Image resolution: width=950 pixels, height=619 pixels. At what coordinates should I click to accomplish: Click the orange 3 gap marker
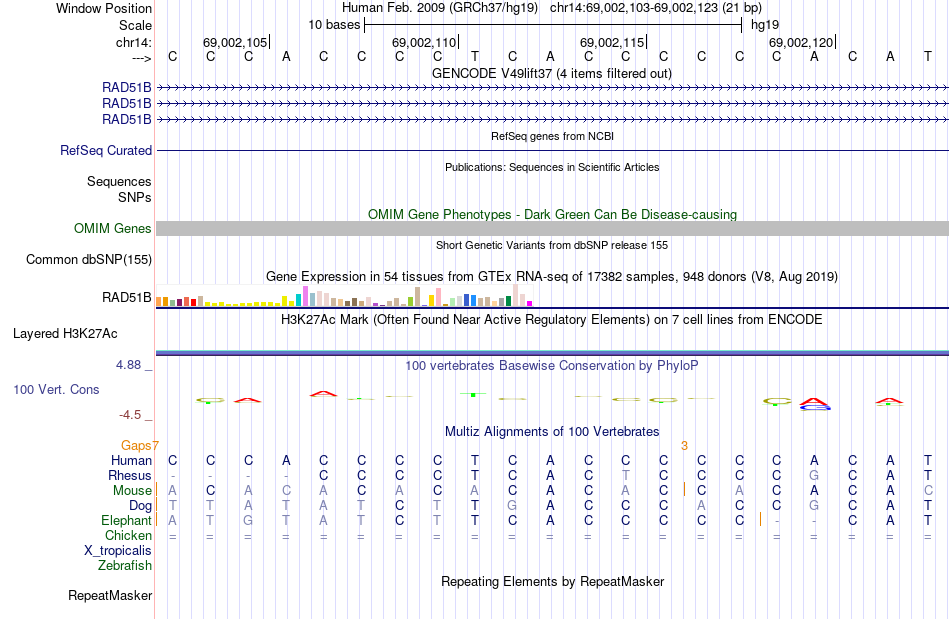(684, 446)
